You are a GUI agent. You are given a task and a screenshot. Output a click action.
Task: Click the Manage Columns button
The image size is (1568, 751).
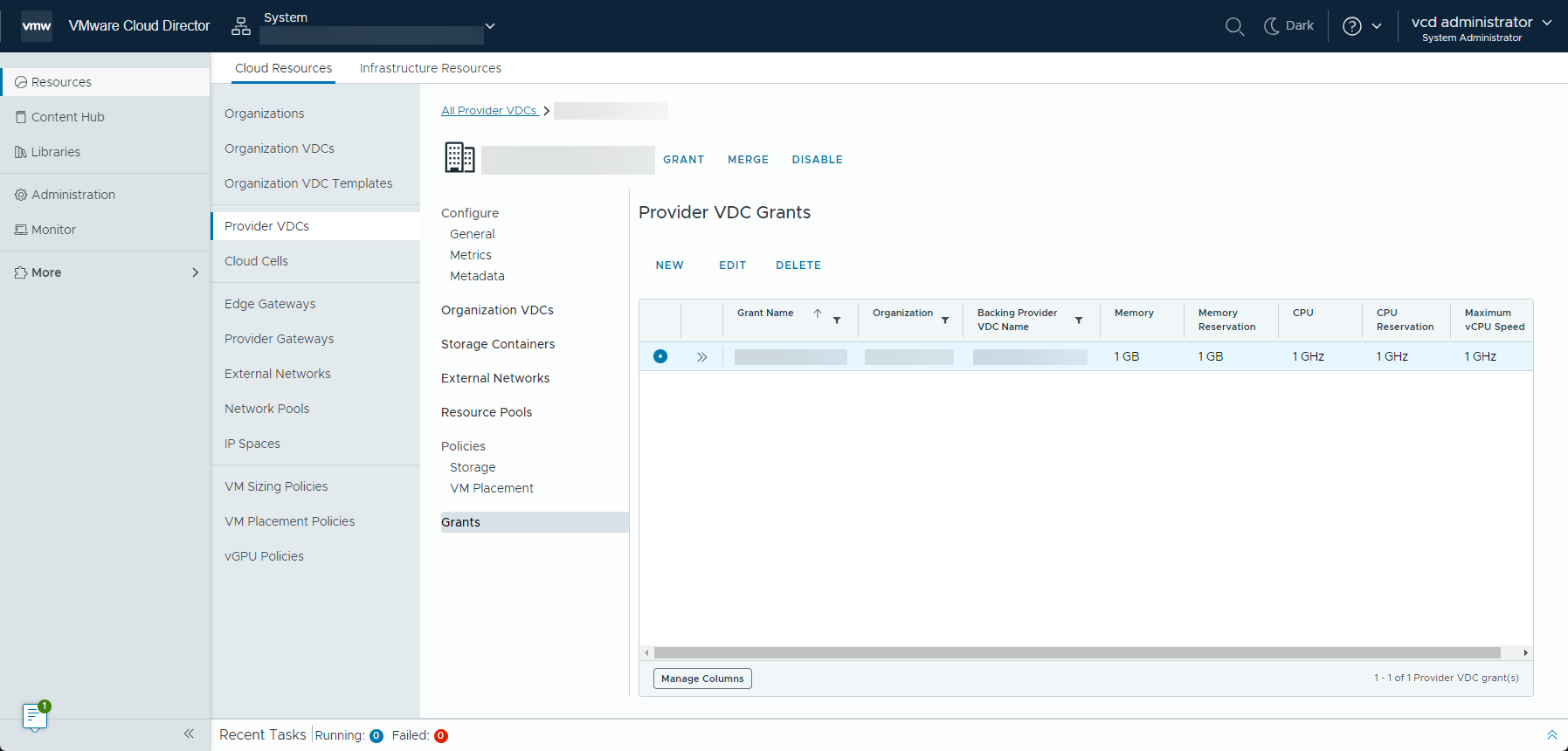702,679
